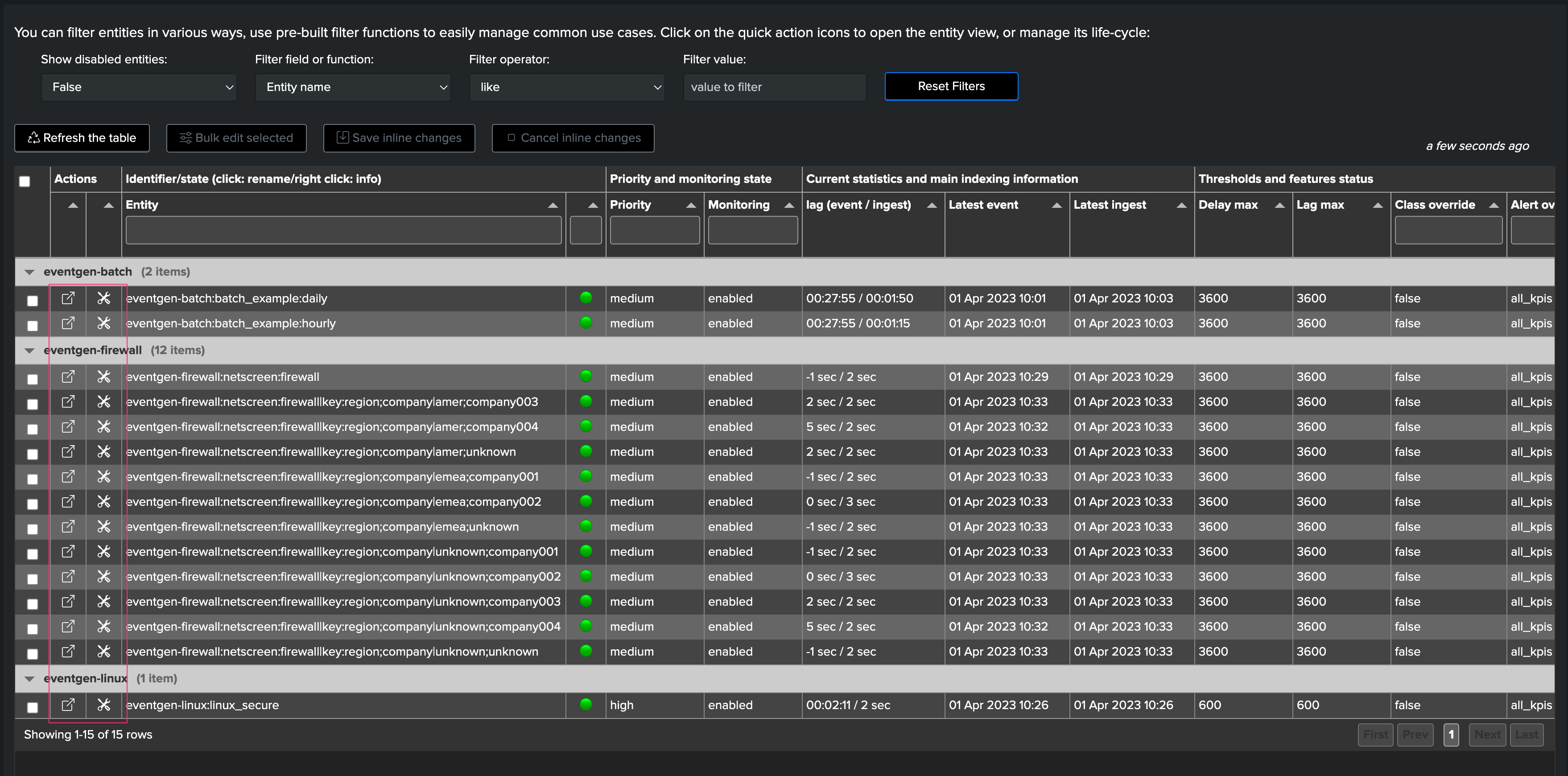
Task: Collapse the eventgen-batch group
Action: pos(29,272)
